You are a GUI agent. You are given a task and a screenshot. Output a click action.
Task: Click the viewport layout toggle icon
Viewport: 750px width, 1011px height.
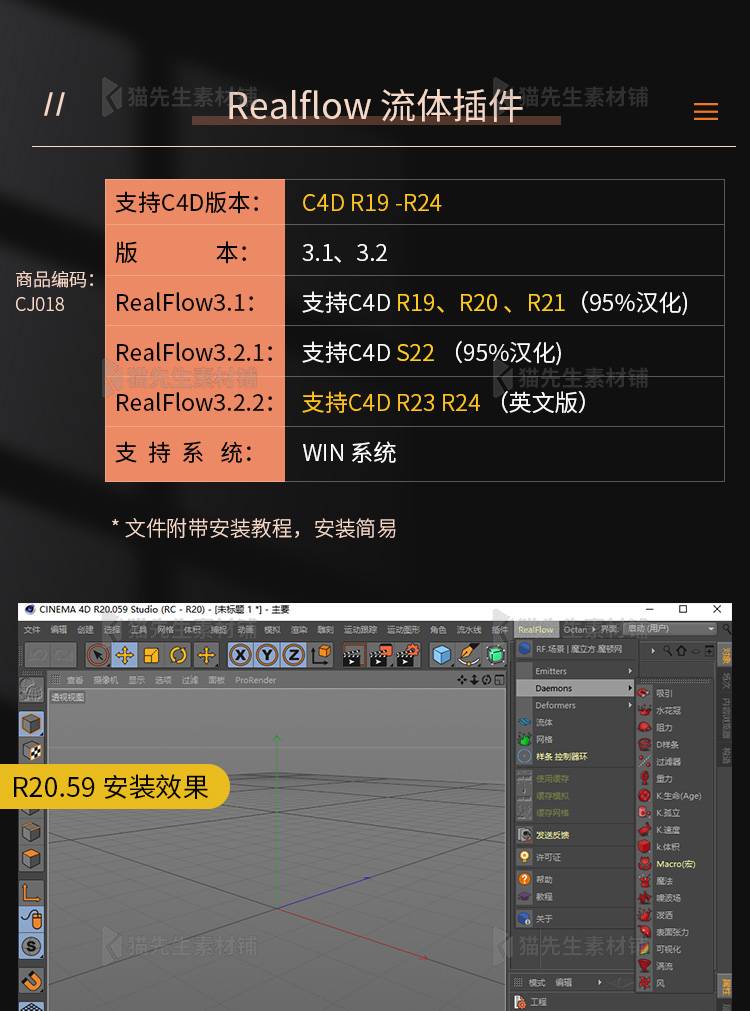point(499,680)
